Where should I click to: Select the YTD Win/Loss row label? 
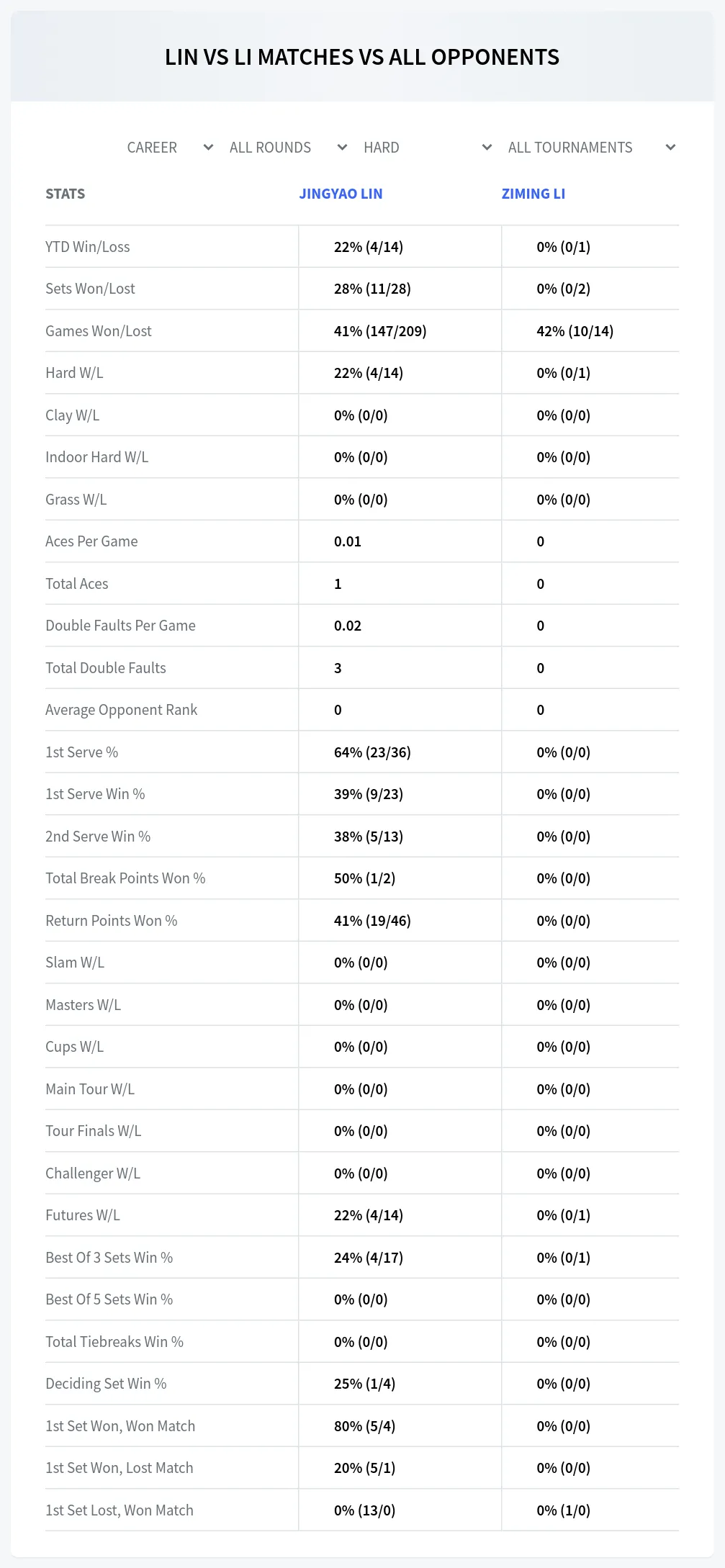88,247
